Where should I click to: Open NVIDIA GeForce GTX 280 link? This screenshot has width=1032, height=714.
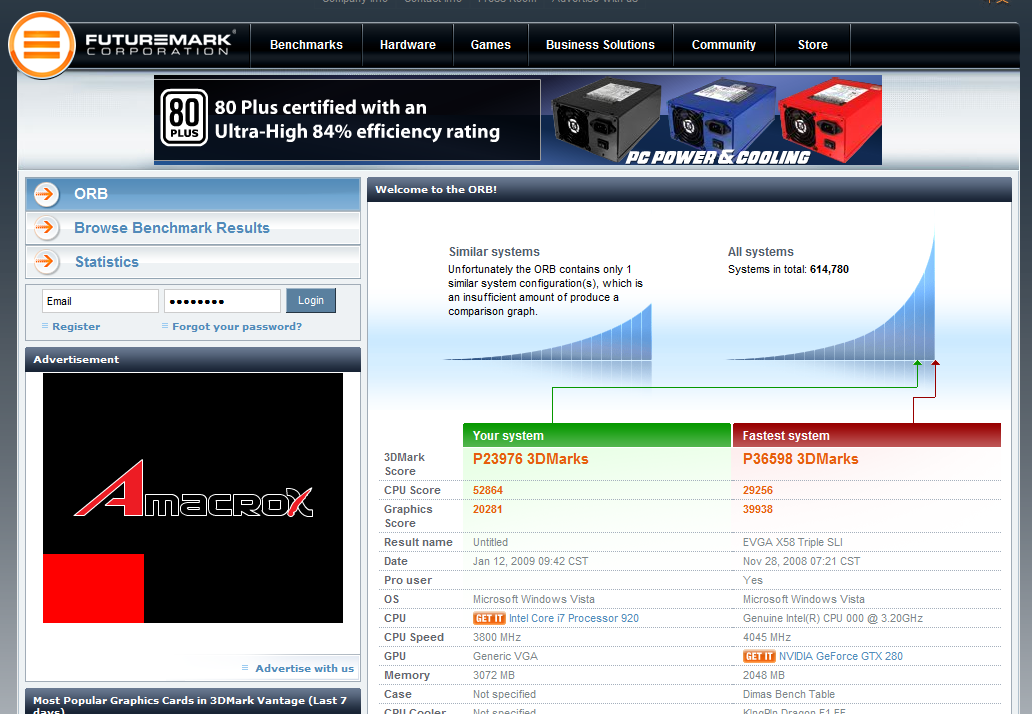tap(840, 656)
